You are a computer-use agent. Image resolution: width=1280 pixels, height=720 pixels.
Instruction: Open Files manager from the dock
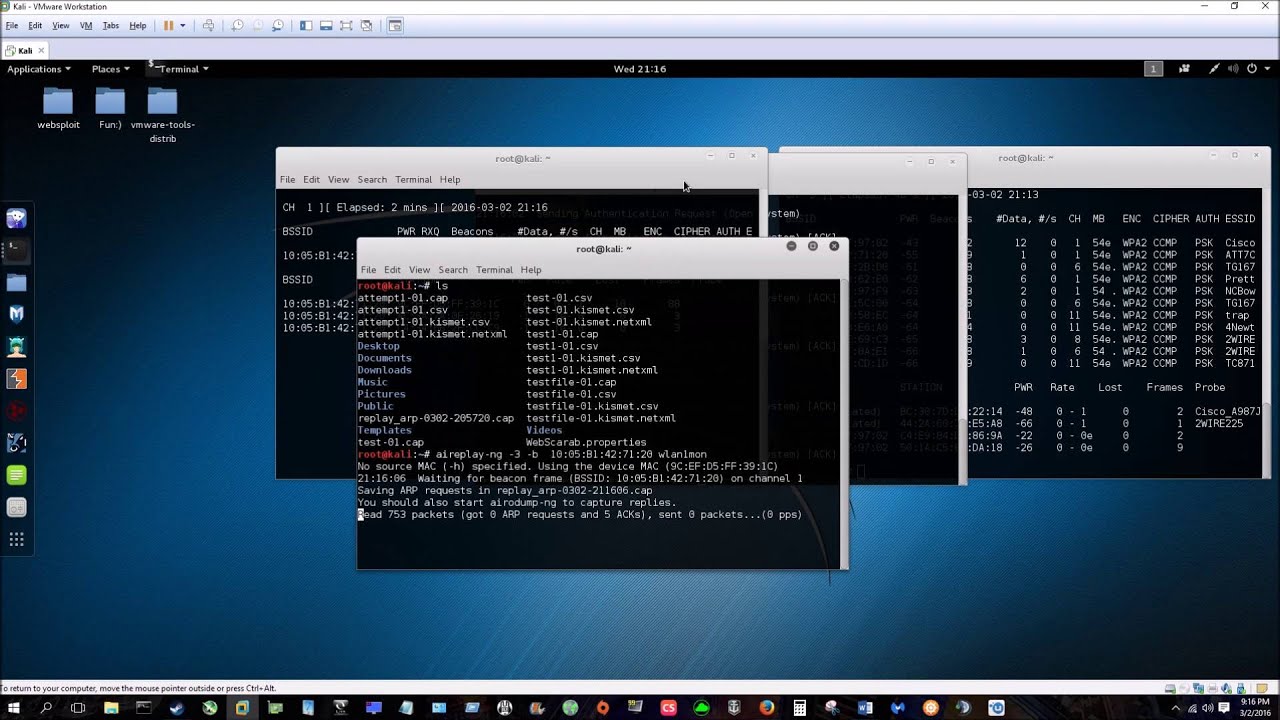pos(17,283)
